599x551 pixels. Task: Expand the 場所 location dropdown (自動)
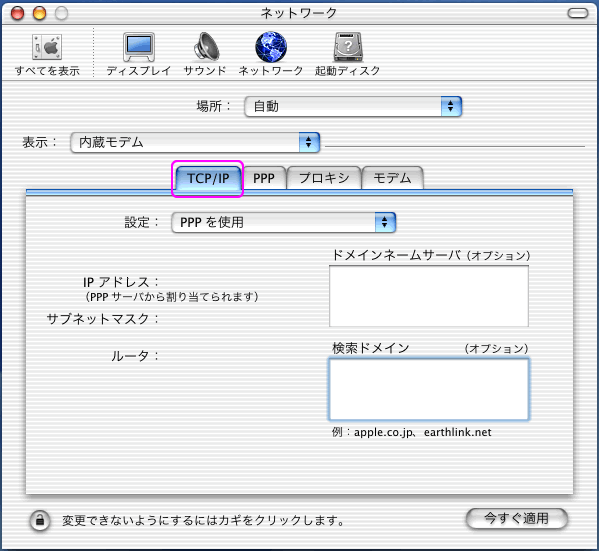353,106
